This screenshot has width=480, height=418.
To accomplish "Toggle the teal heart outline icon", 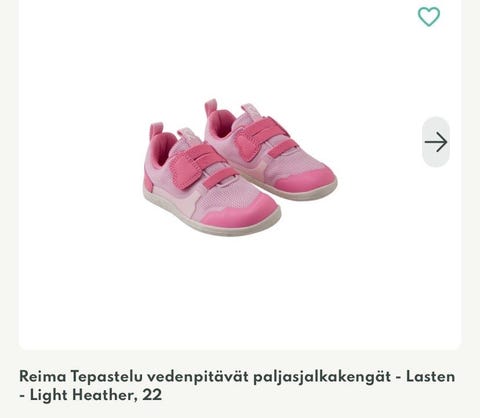I will click(429, 16).
